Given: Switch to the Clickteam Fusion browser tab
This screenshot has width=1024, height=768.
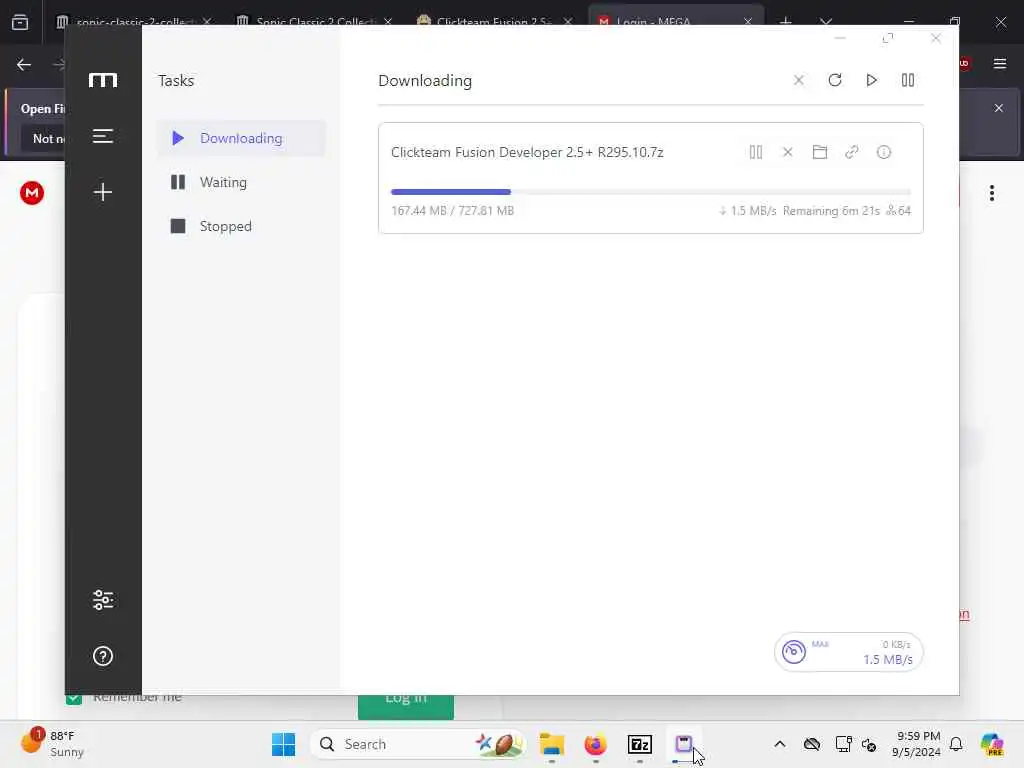Looking at the screenshot, I should pyautogui.click(x=494, y=22).
